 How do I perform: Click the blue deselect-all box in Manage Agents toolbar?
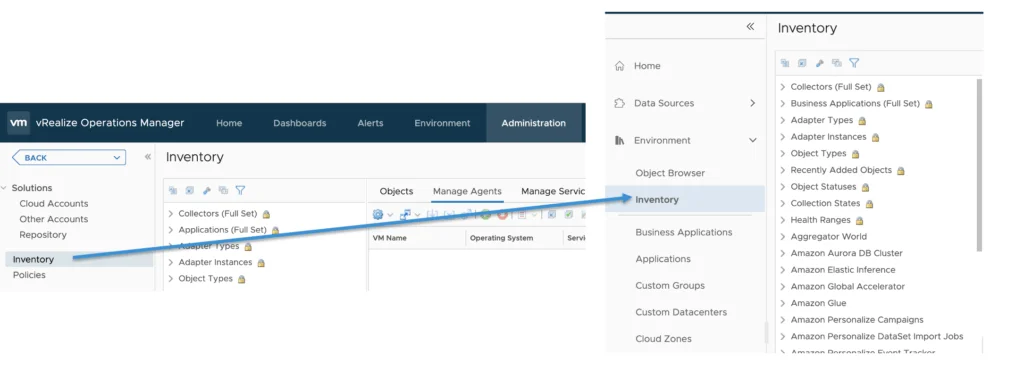point(552,214)
